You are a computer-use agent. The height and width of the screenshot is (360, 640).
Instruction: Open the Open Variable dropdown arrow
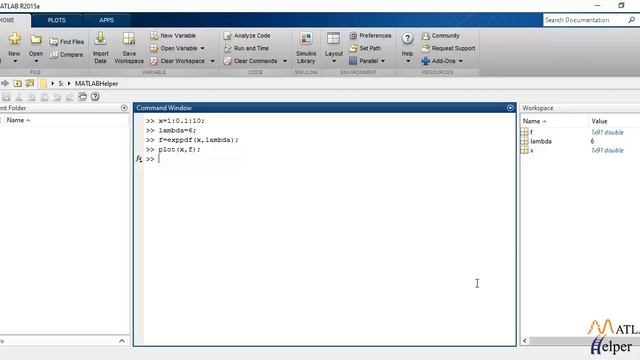[202, 48]
